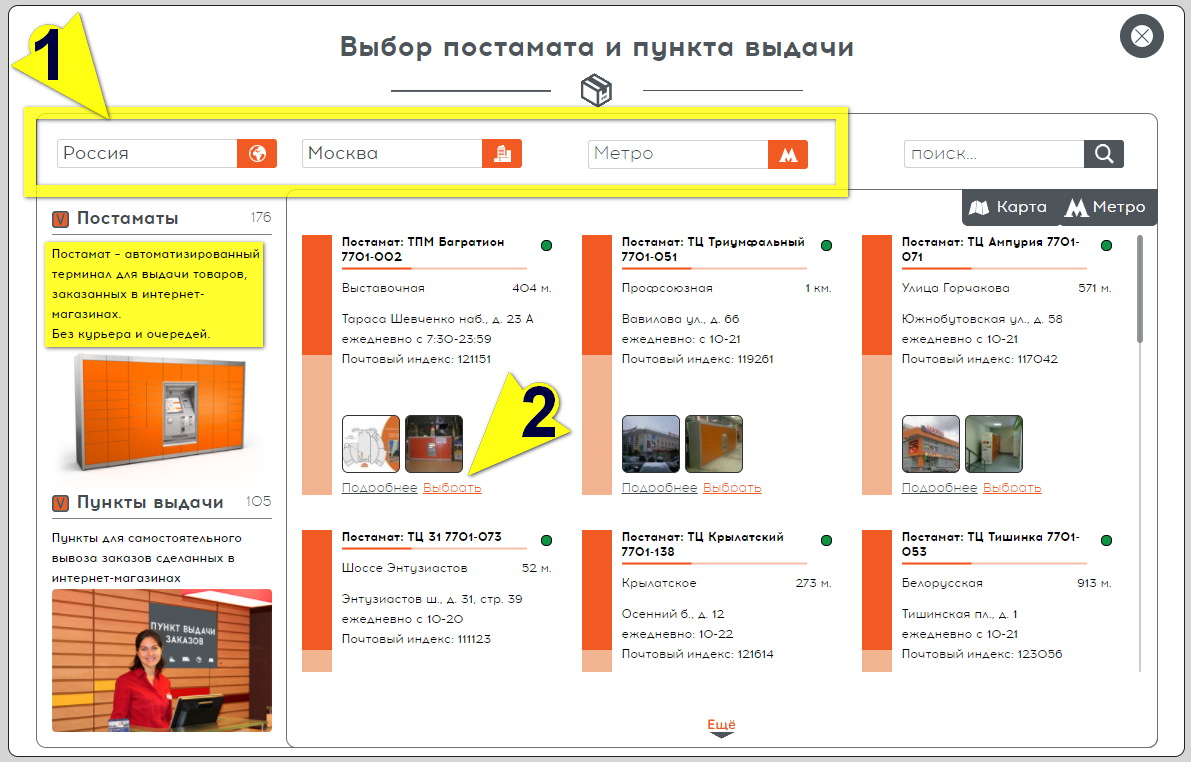This screenshot has width=1191, height=762.
Task: Switch to the Метро view tab
Action: tap(1105, 207)
